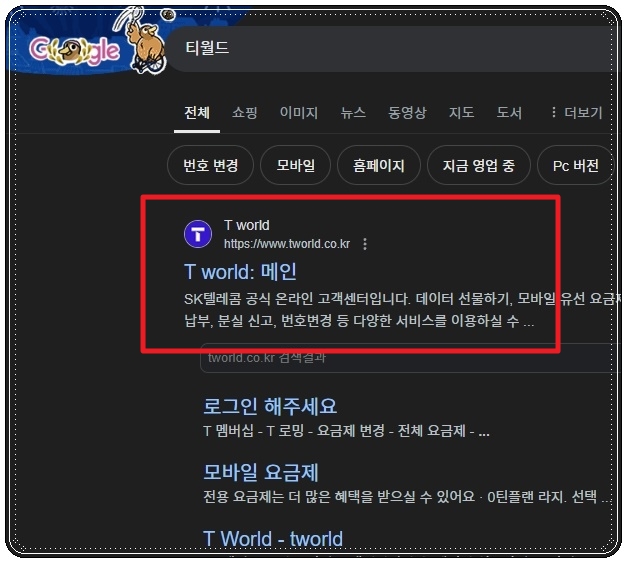The height and width of the screenshot is (563, 627).
Task: Open the 동영상 tab
Action: tap(407, 113)
